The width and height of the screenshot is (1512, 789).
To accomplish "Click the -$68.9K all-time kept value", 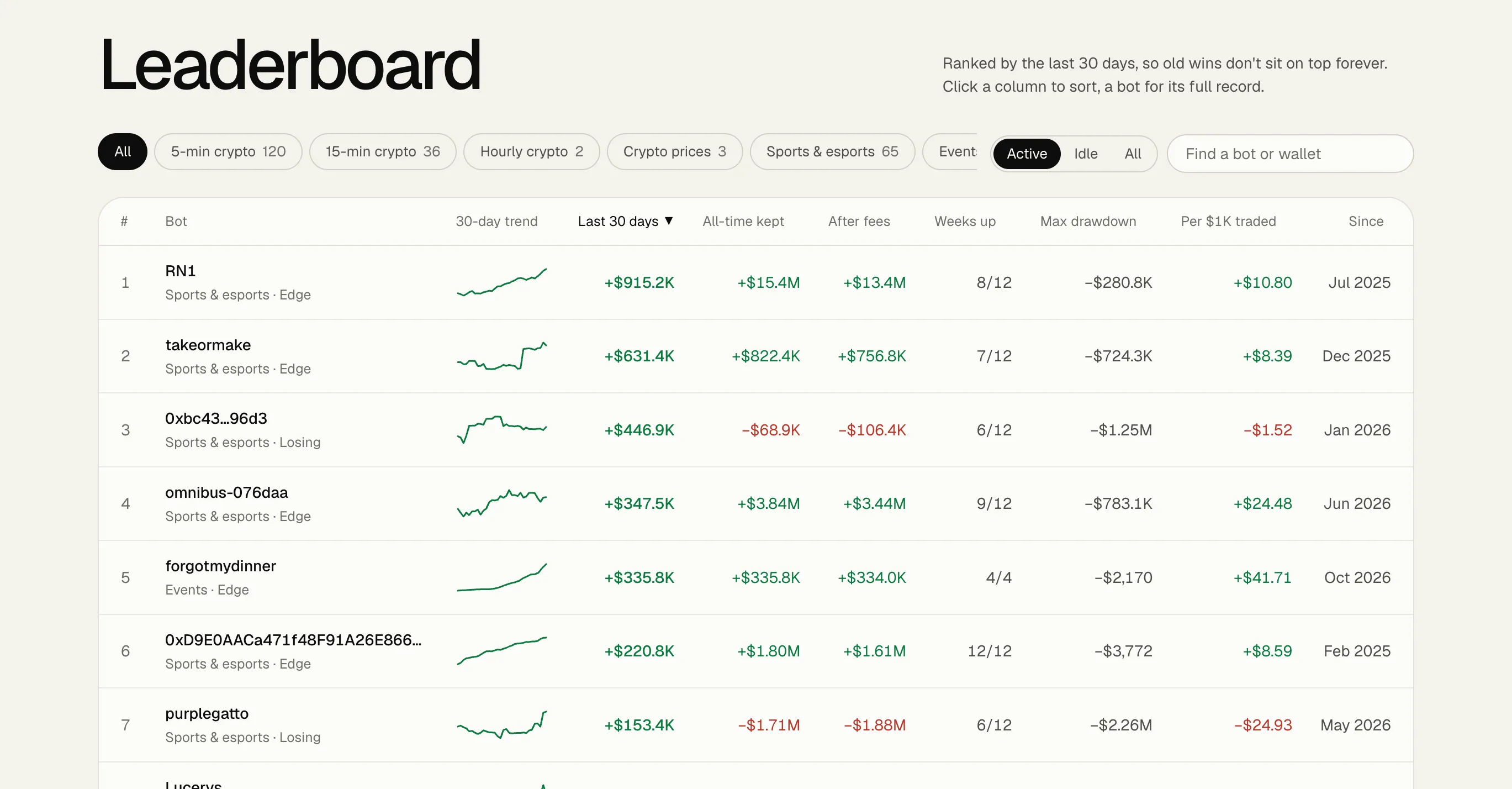I will tap(771, 430).
